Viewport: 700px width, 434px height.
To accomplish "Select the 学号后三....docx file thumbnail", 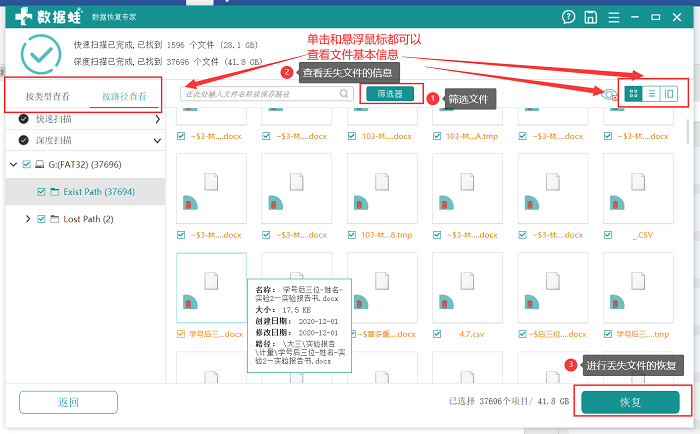I will (212, 288).
